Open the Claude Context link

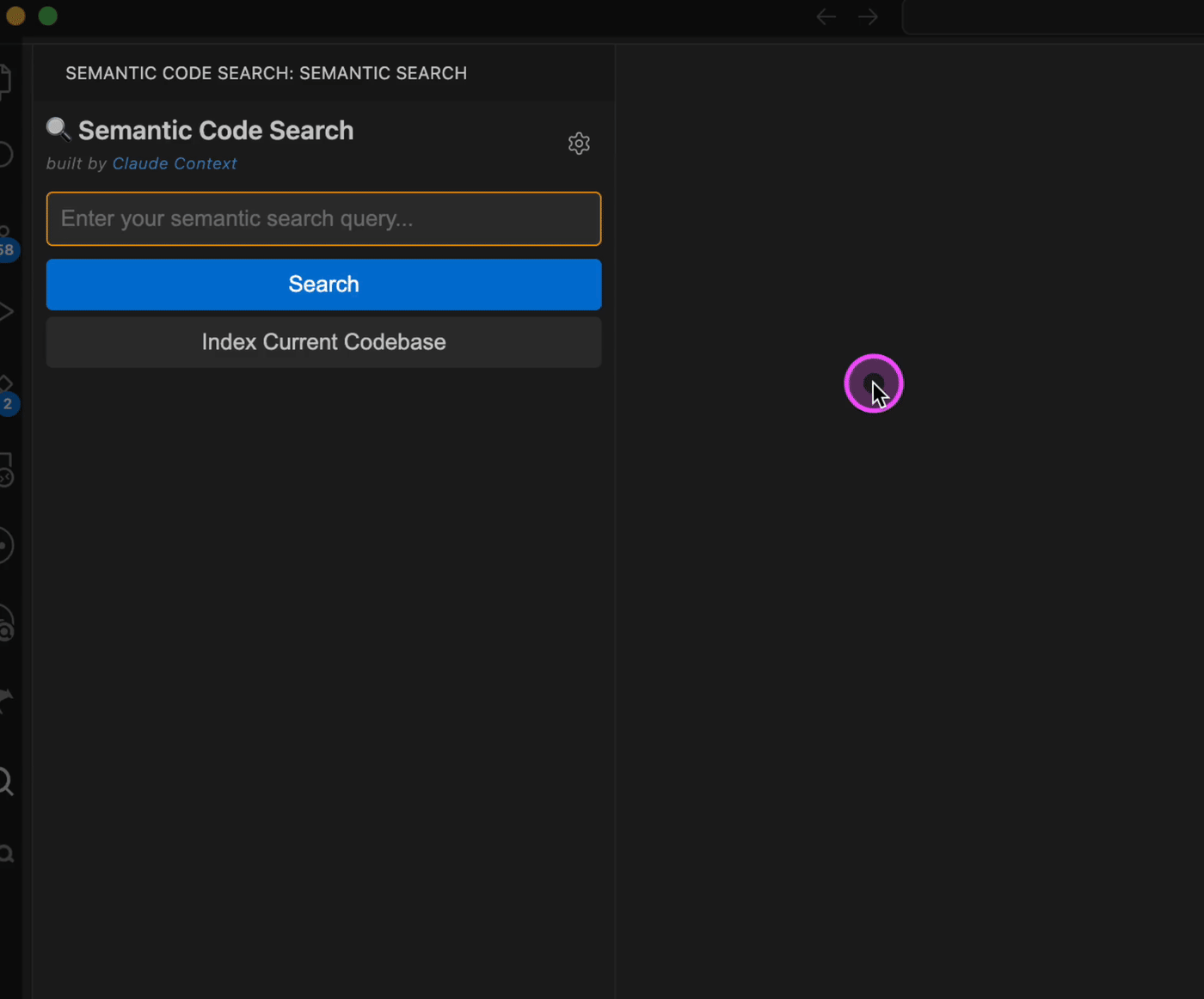coord(174,163)
